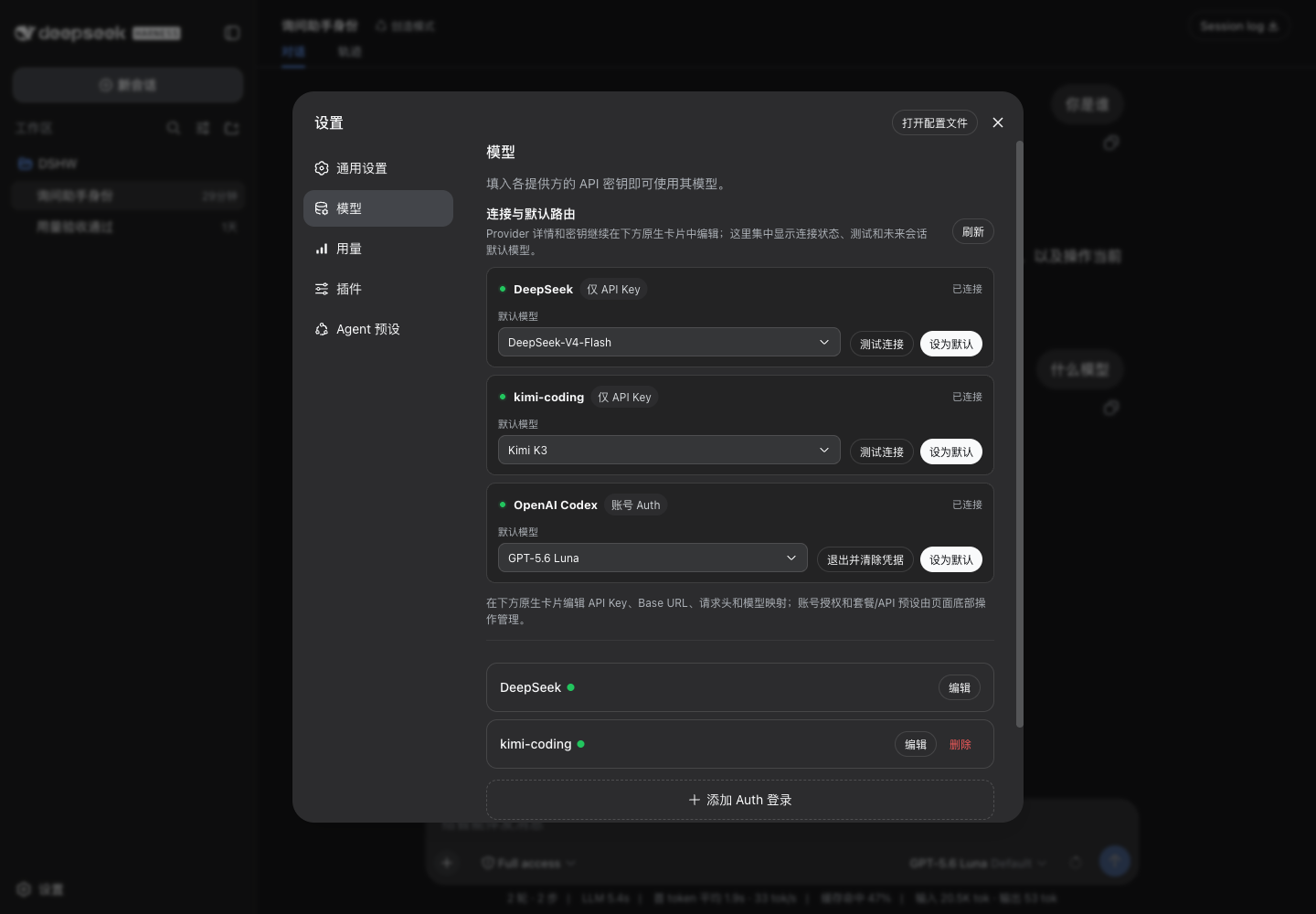The height and width of the screenshot is (914, 1316).
Task: Click the 仅 API Key tag next to DeepSeek
Action: [614, 289]
